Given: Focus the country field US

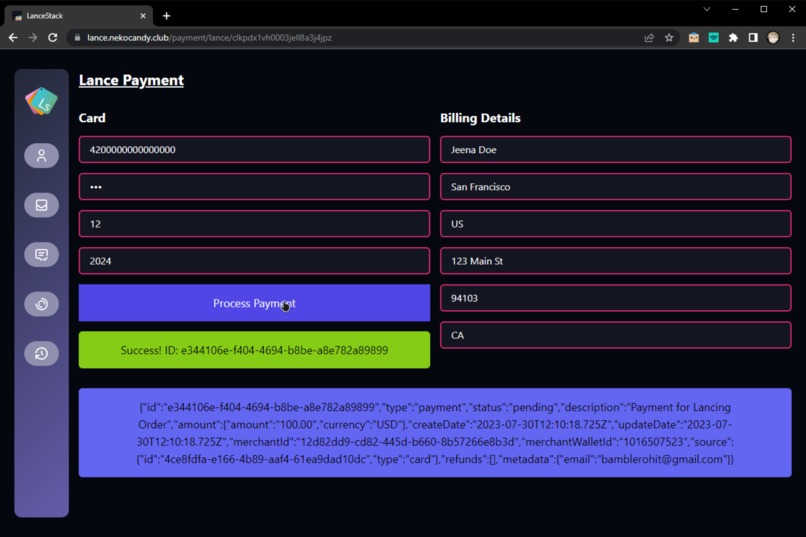Looking at the screenshot, I should click(x=616, y=224).
